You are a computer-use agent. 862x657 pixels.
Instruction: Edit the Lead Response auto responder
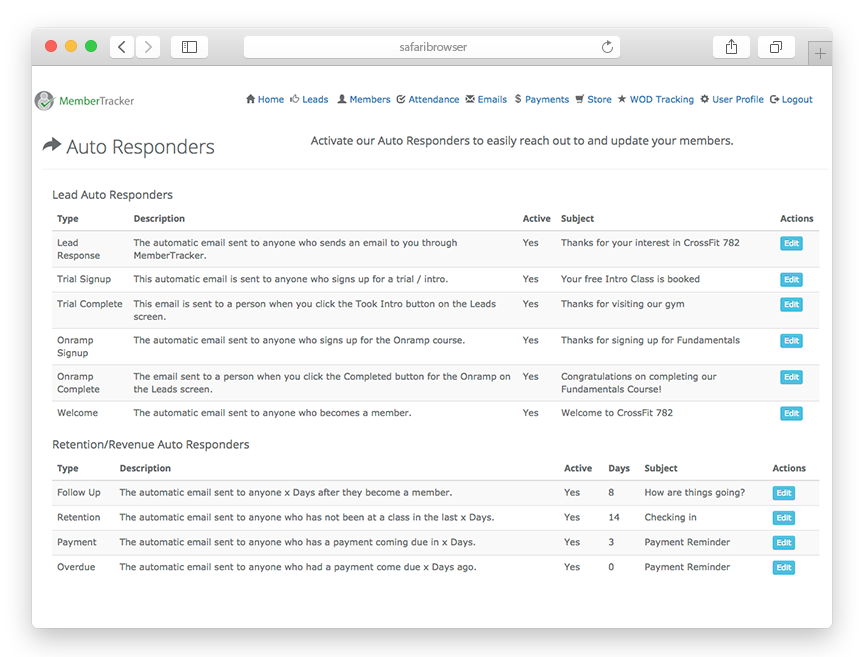(x=791, y=244)
